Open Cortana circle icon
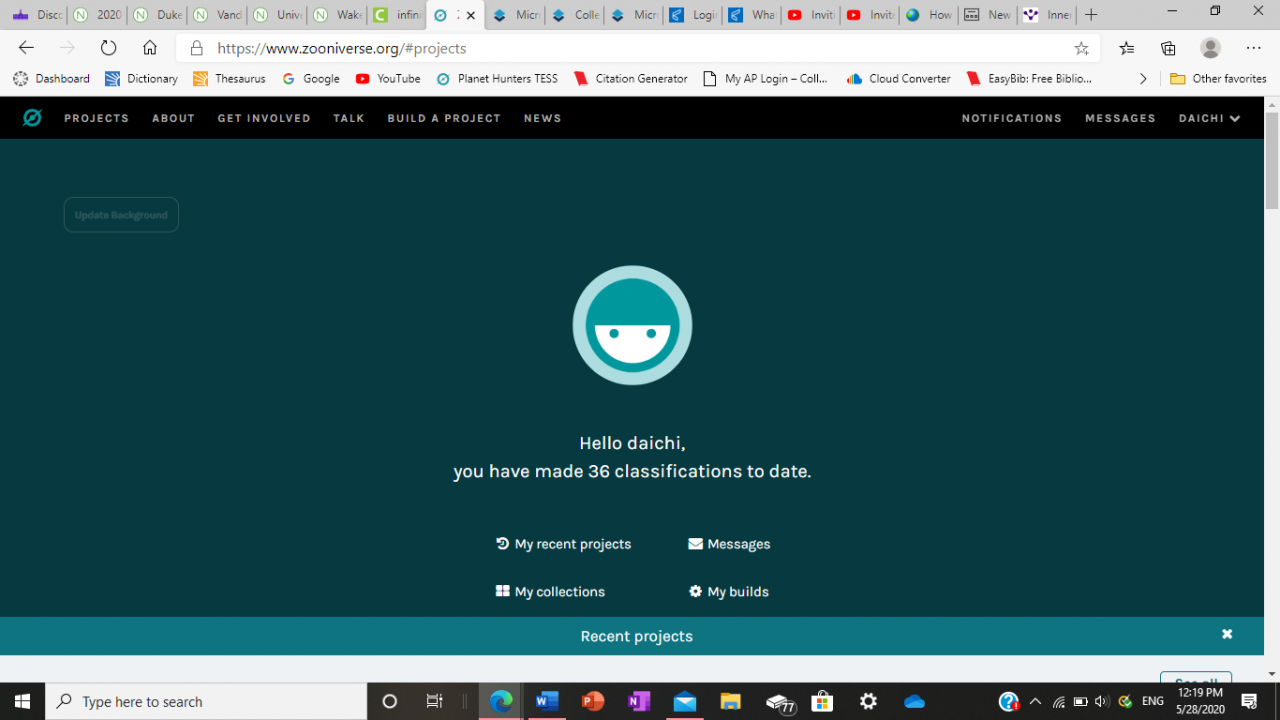 (x=390, y=701)
